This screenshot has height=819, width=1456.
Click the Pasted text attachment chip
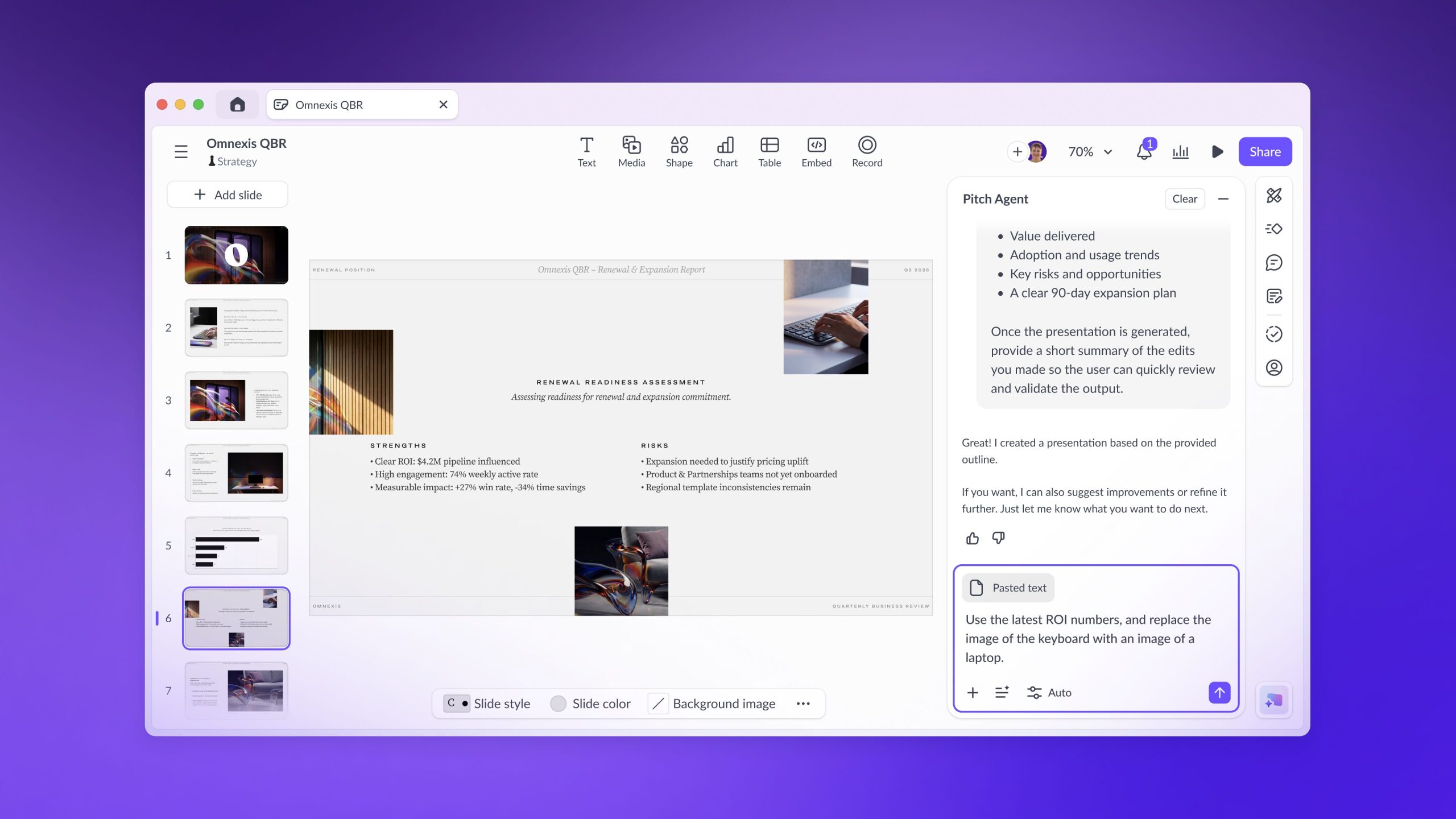point(1008,588)
